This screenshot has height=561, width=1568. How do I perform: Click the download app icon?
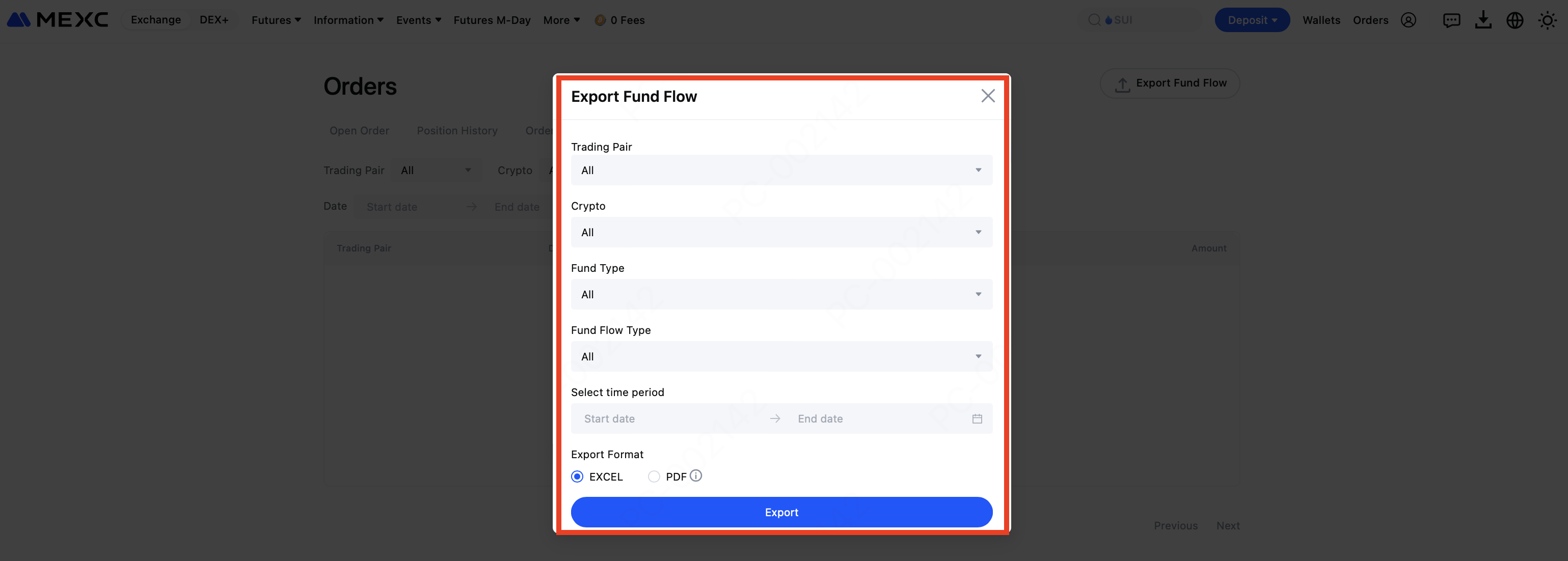point(1483,20)
